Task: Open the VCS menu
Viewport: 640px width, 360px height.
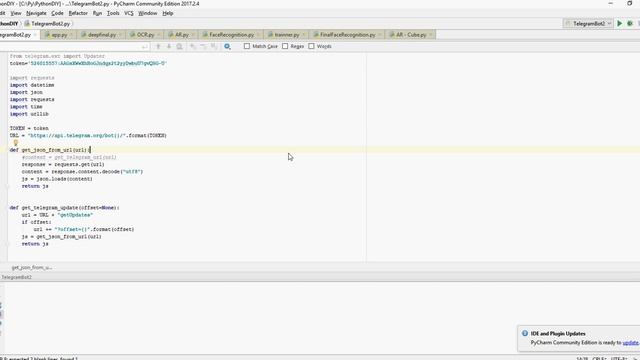Action: [x=129, y=13]
